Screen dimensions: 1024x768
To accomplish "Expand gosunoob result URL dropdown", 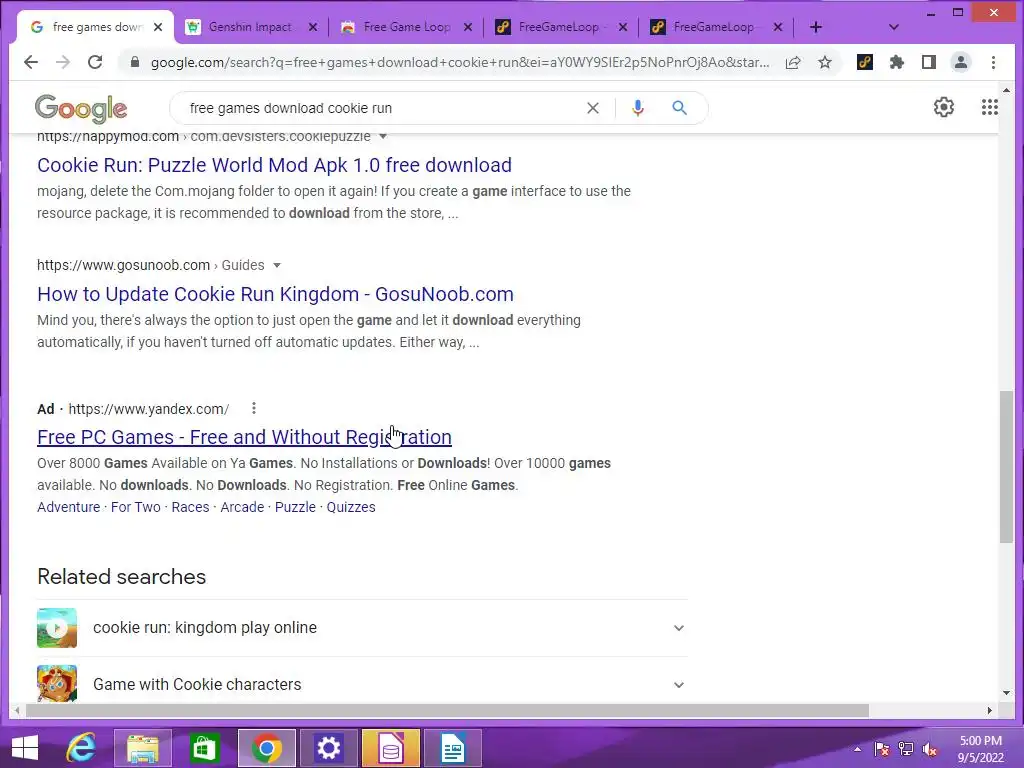I will coord(277,265).
